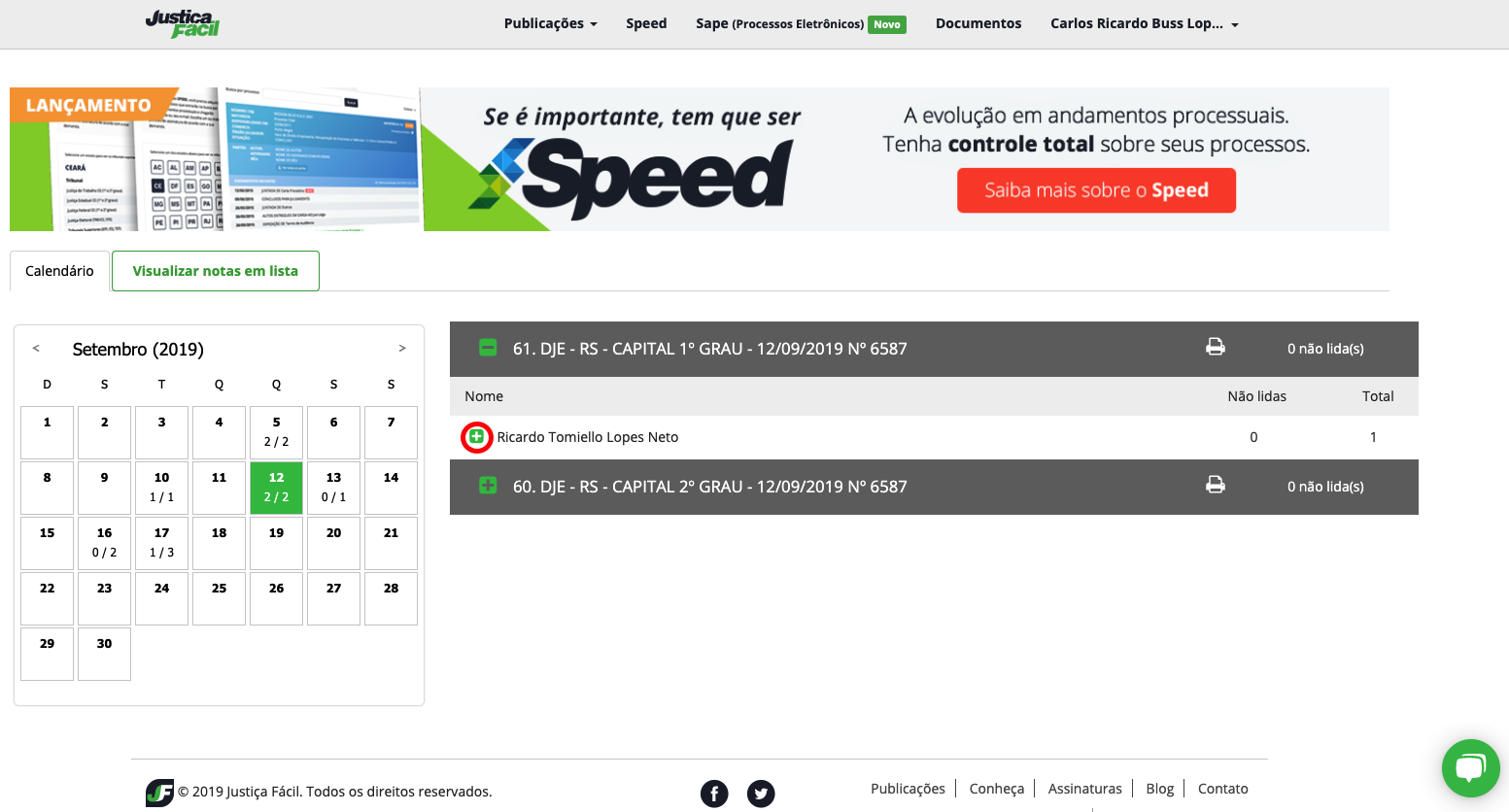Go to previous month in calendar
This screenshot has height=812, width=1509.
point(36,348)
